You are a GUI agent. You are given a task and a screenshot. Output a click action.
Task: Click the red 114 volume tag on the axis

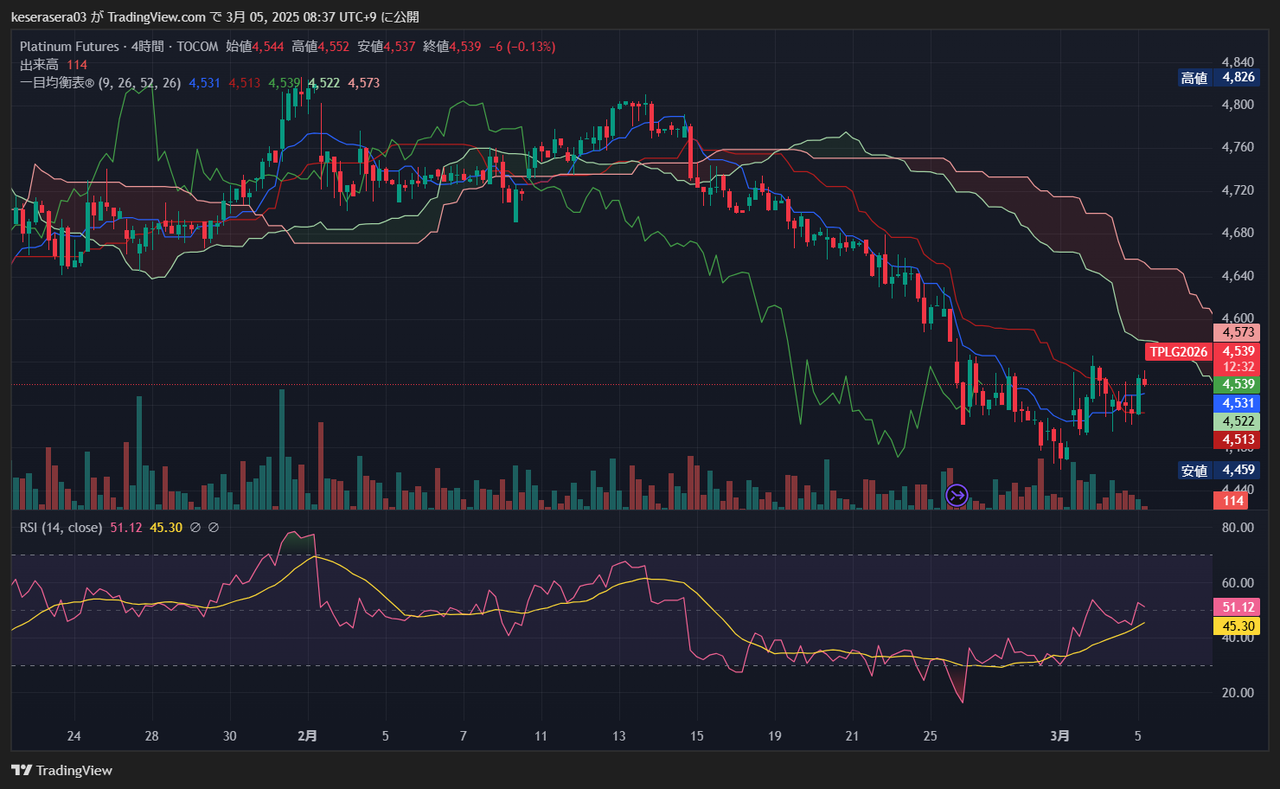tap(1229, 500)
